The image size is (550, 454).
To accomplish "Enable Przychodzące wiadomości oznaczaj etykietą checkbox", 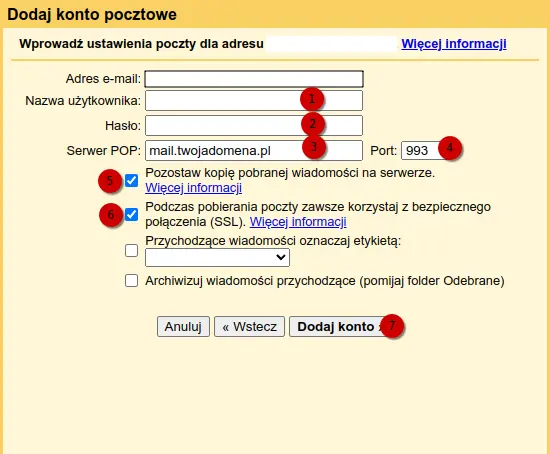I will click(x=132, y=251).
